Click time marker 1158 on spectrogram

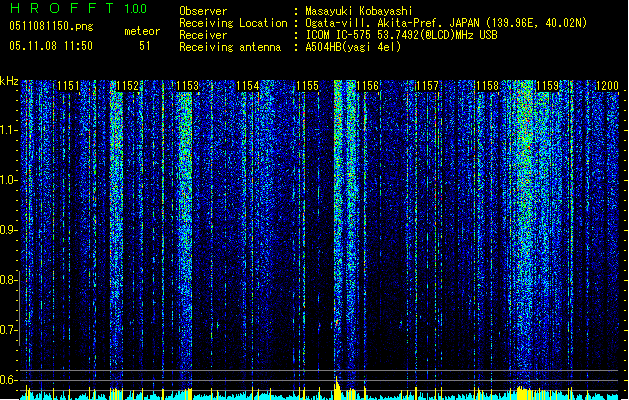click(x=487, y=86)
